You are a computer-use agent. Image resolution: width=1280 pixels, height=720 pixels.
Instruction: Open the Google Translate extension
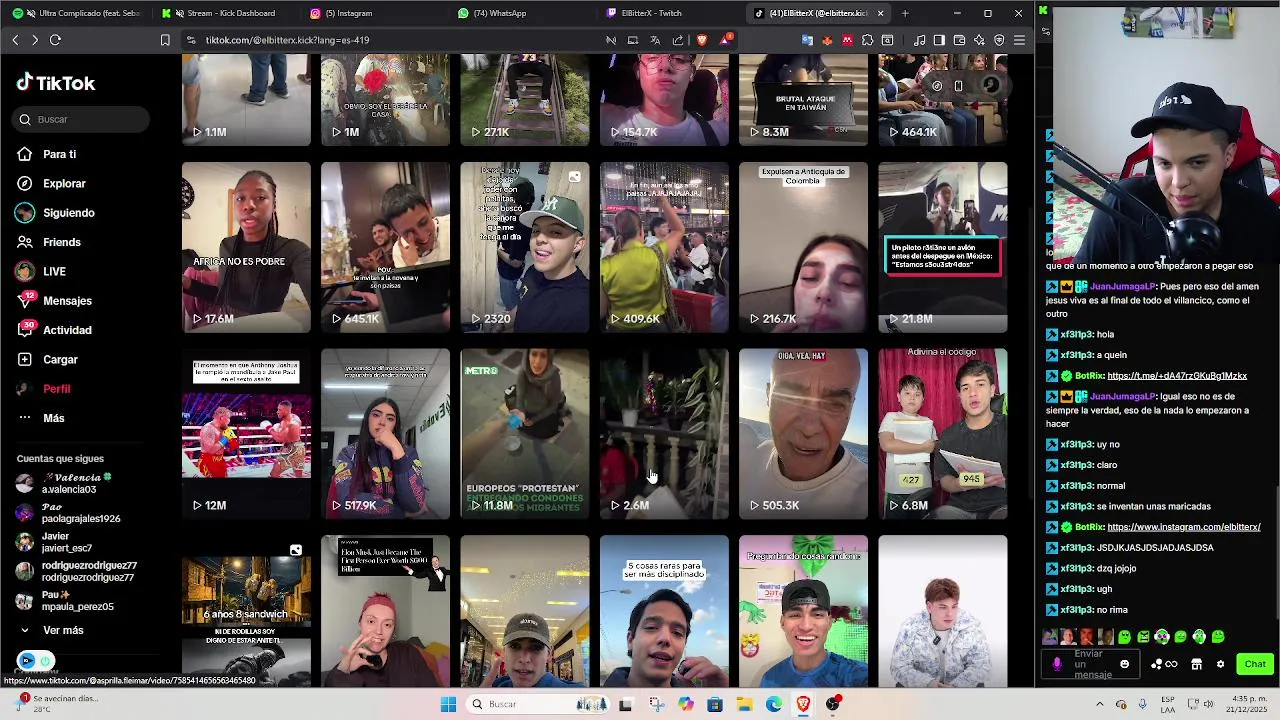pyautogui.click(x=807, y=40)
